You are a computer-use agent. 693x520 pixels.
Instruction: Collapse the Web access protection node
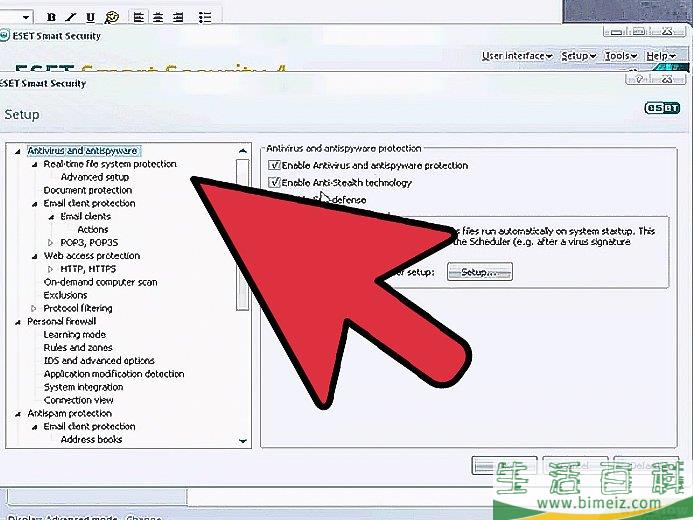pos(34,257)
